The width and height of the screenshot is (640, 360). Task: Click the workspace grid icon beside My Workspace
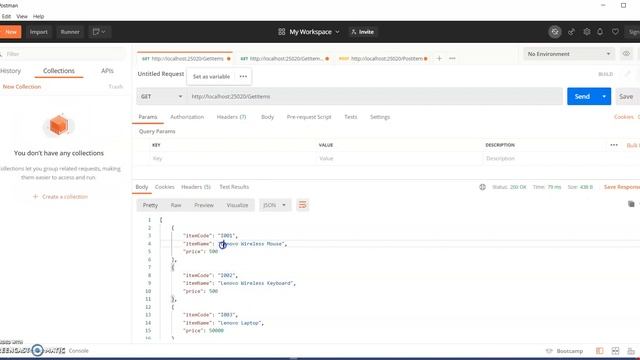point(282,32)
